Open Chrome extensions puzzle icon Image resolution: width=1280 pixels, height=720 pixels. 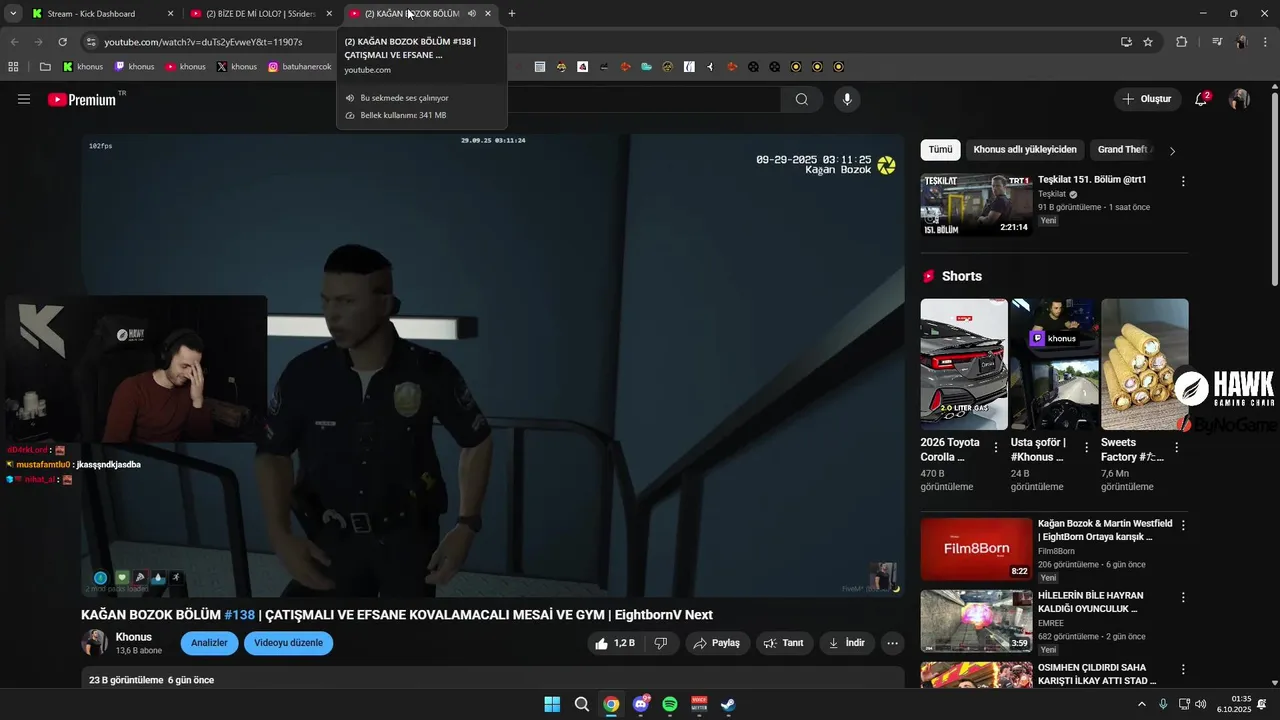tap(1182, 42)
